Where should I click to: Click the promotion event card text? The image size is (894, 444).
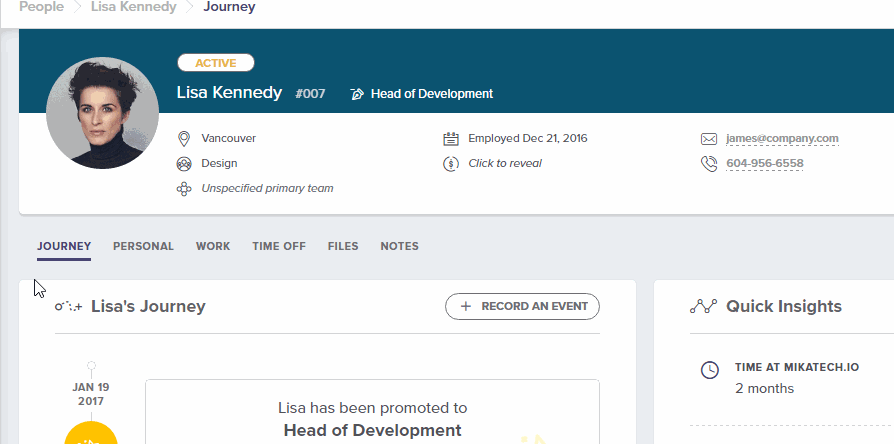(372, 418)
